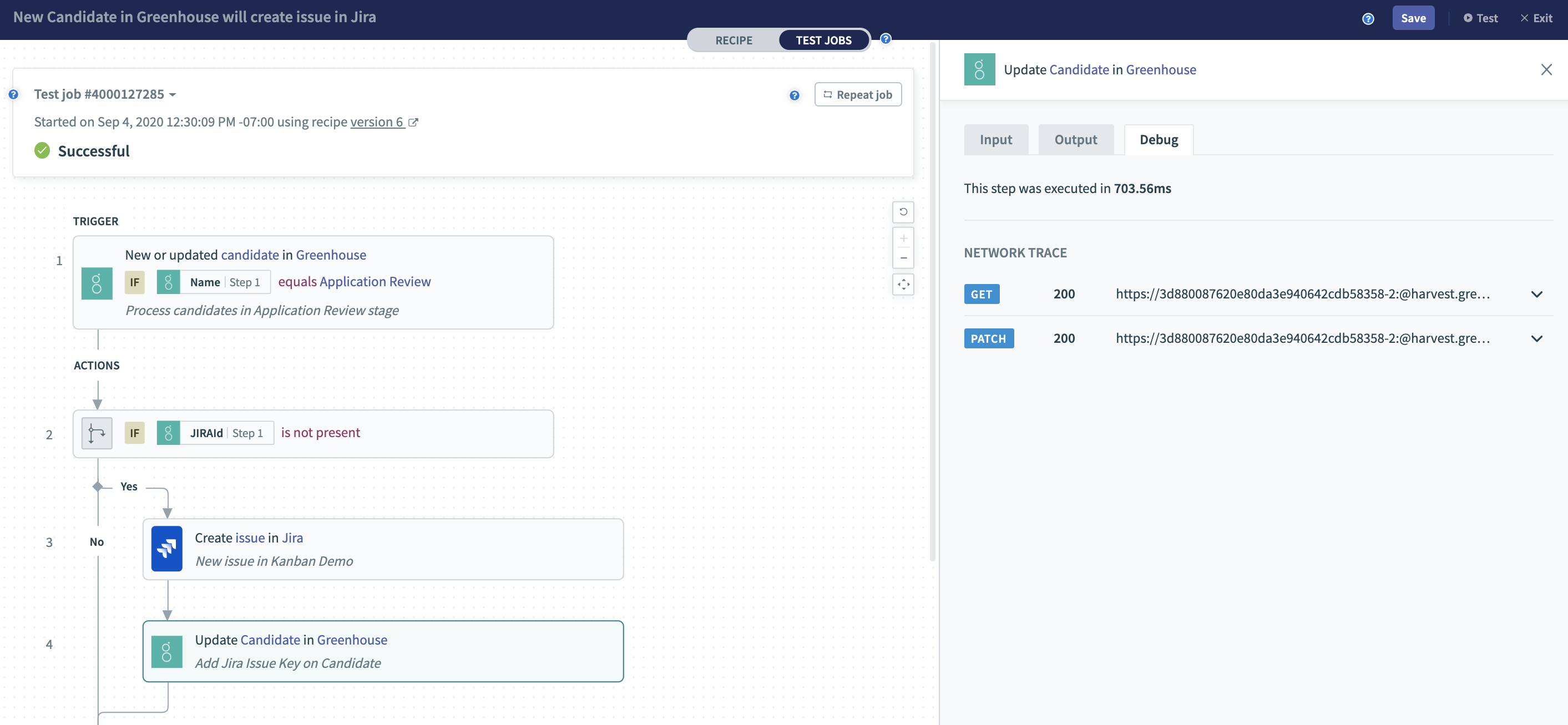1568x725 pixels.
Task: Expand the PATCH request in the network trace
Action: coord(1537,338)
